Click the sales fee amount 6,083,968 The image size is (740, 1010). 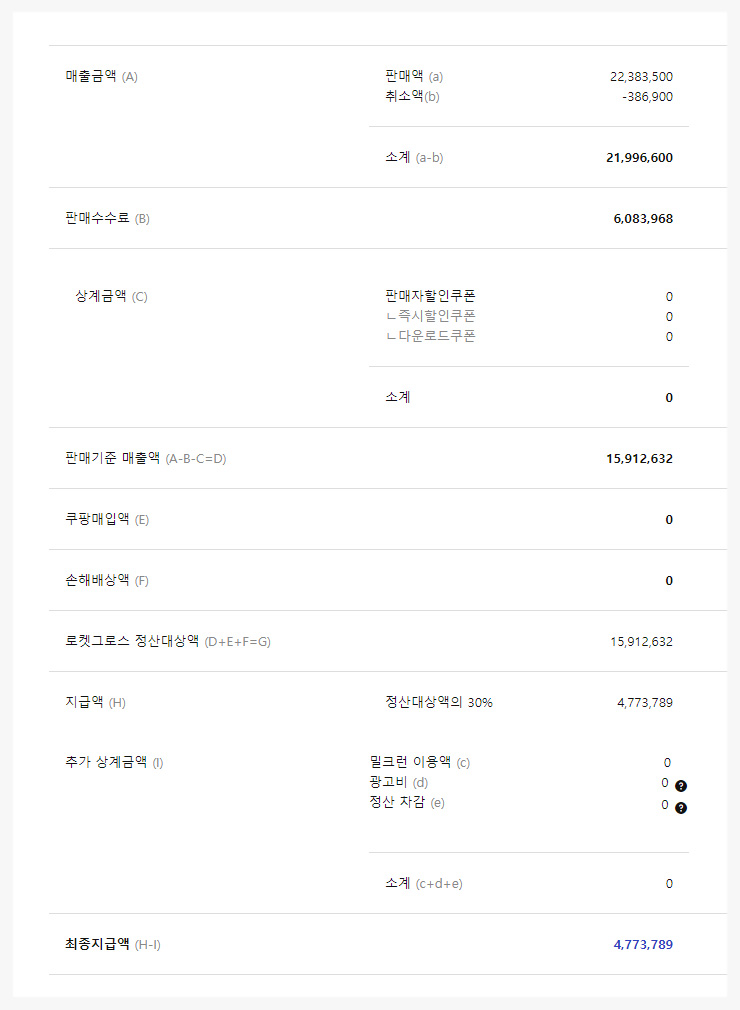(643, 218)
